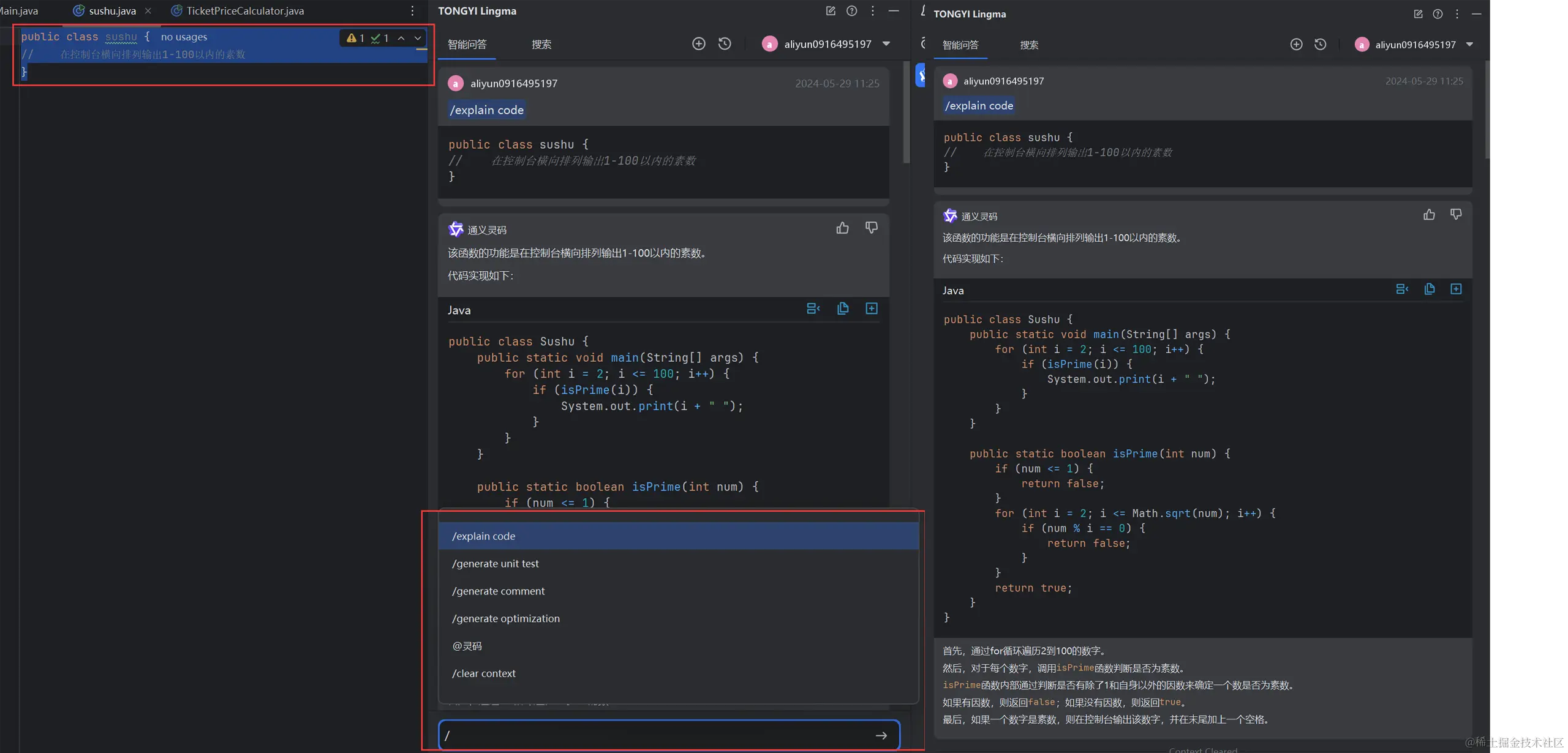Choose /generate comment command
This screenshot has height=753, width=1568.
pyautogui.click(x=679, y=591)
